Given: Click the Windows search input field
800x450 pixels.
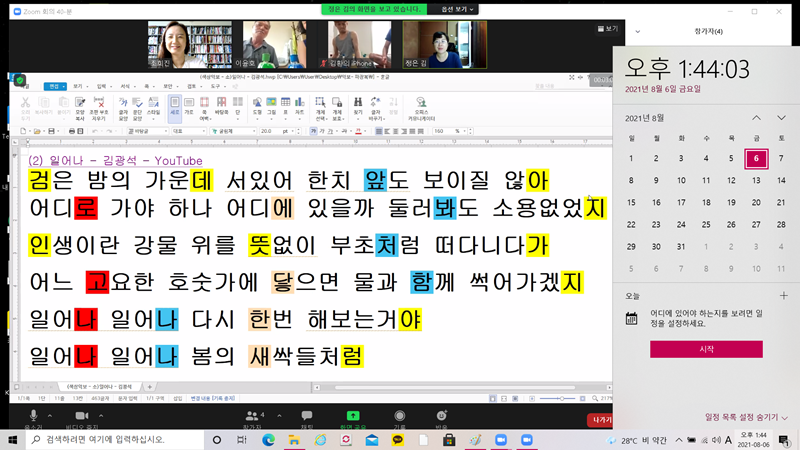Looking at the screenshot, I should [115, 439].
